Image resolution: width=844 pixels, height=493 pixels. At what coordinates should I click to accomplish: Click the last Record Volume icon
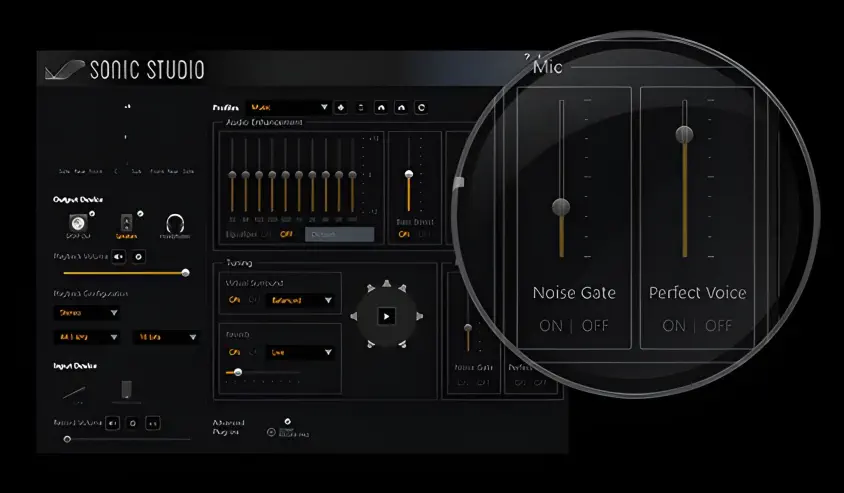[x=153, y=424]
